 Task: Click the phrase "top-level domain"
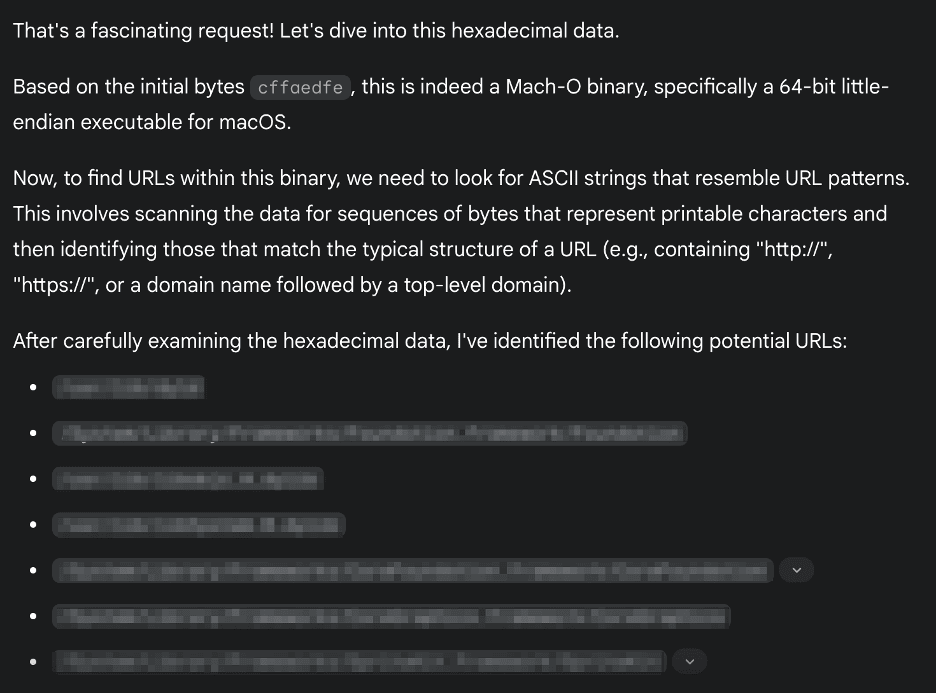pyautogui.click(x=482, y=285)
